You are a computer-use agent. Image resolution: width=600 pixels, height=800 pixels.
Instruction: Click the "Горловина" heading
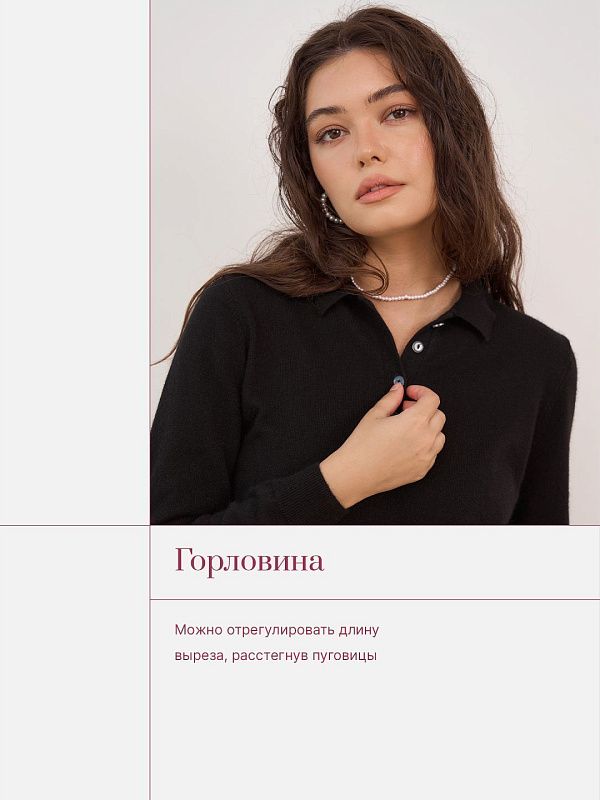[249, 561]
